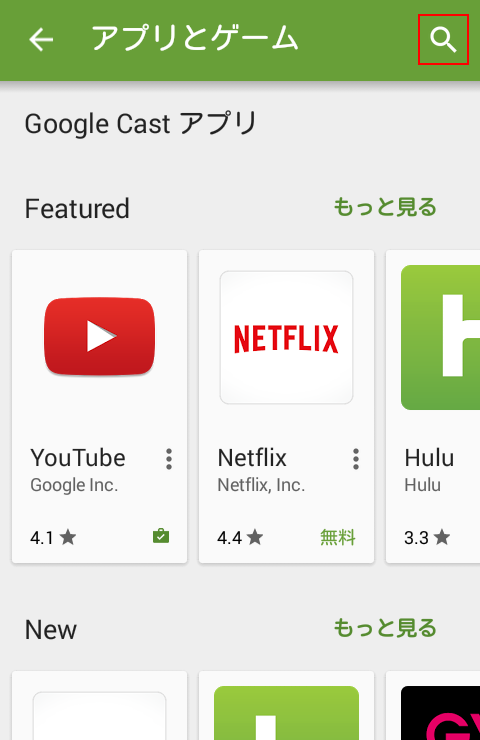Open YouTube card overflow menu
The width and height of the screenshot is (480, 740).
169,459
